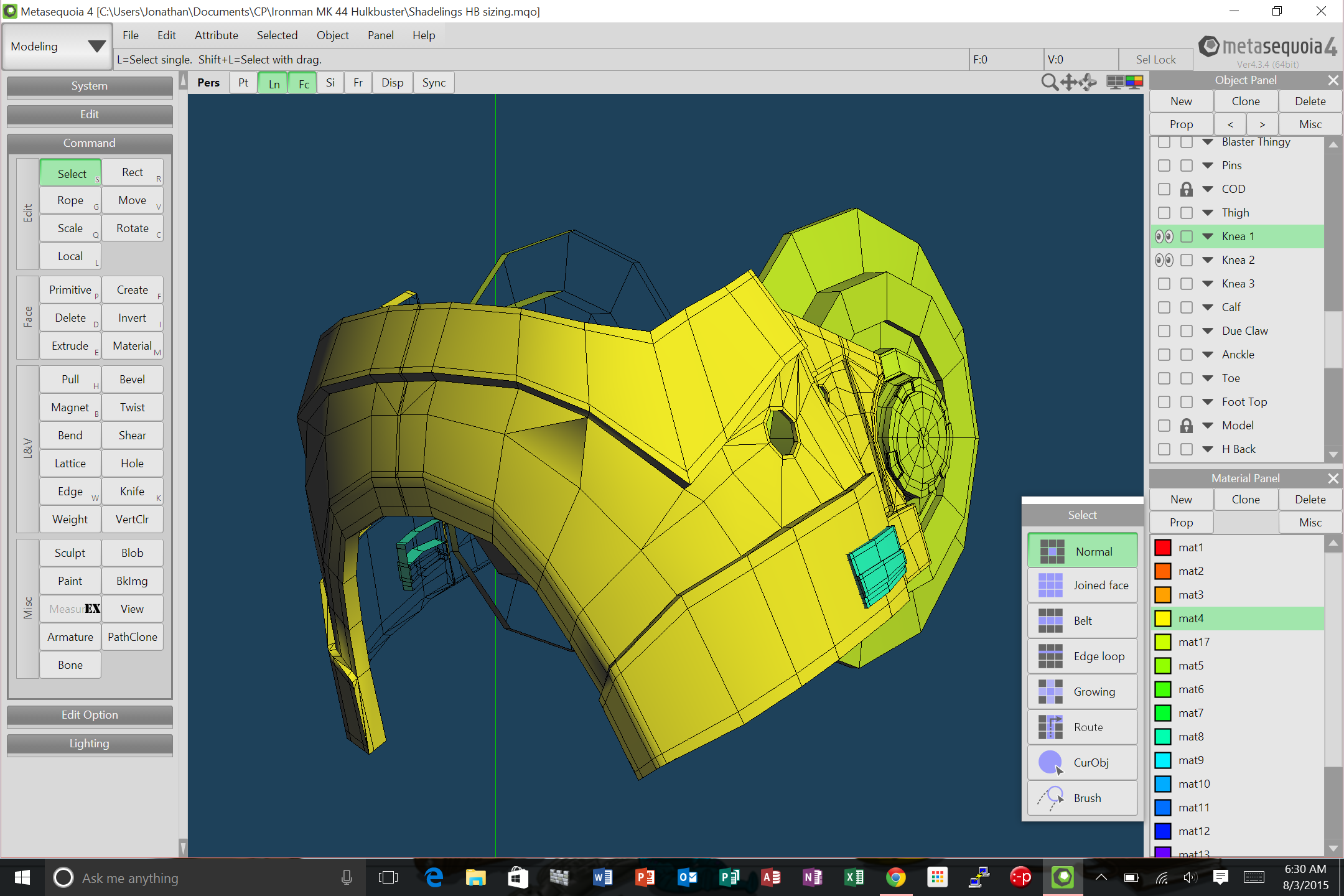Show the Pins object
This screenshot has width=1344, height=896.
(x=1164, y=166)
